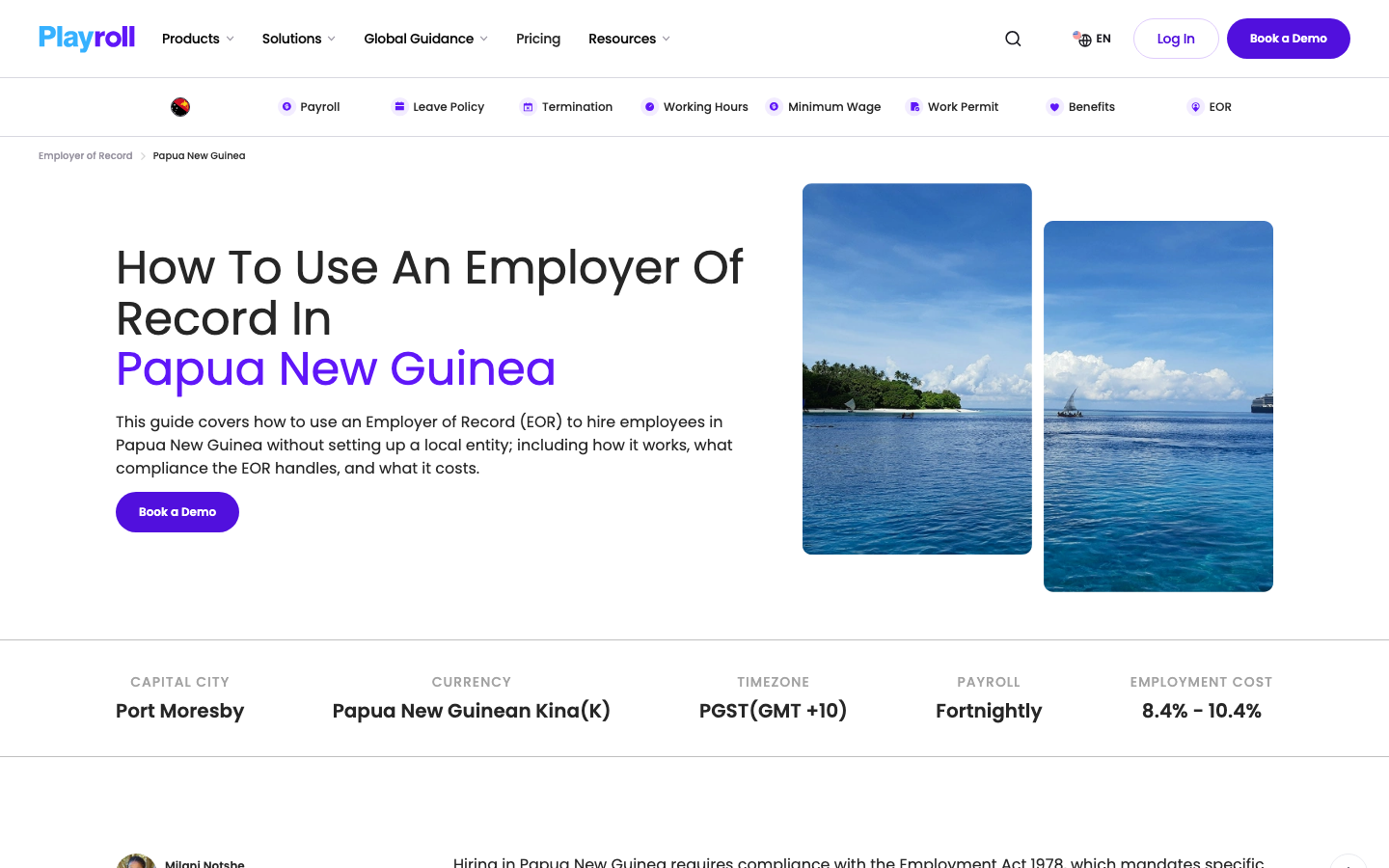
Task: Click the sailboat ocean photo
Action: point(1158,406)
